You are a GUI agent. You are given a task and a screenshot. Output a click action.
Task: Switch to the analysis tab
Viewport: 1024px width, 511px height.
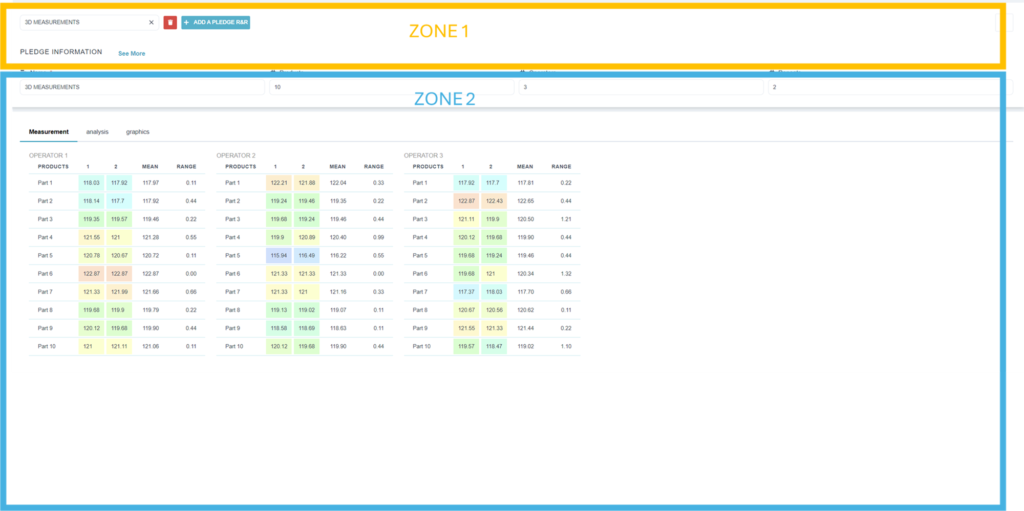click(x=97, y=132)
